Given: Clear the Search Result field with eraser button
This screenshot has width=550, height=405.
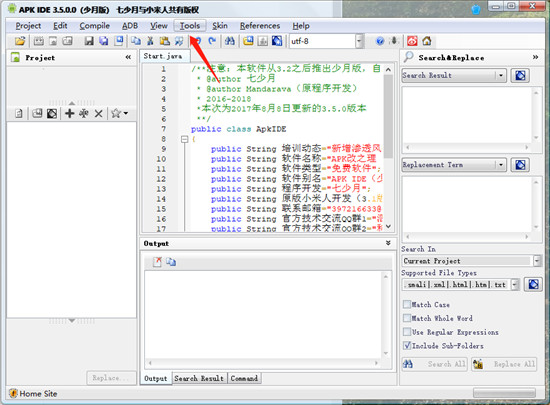Looking at the screenshot, I should 520,75.
